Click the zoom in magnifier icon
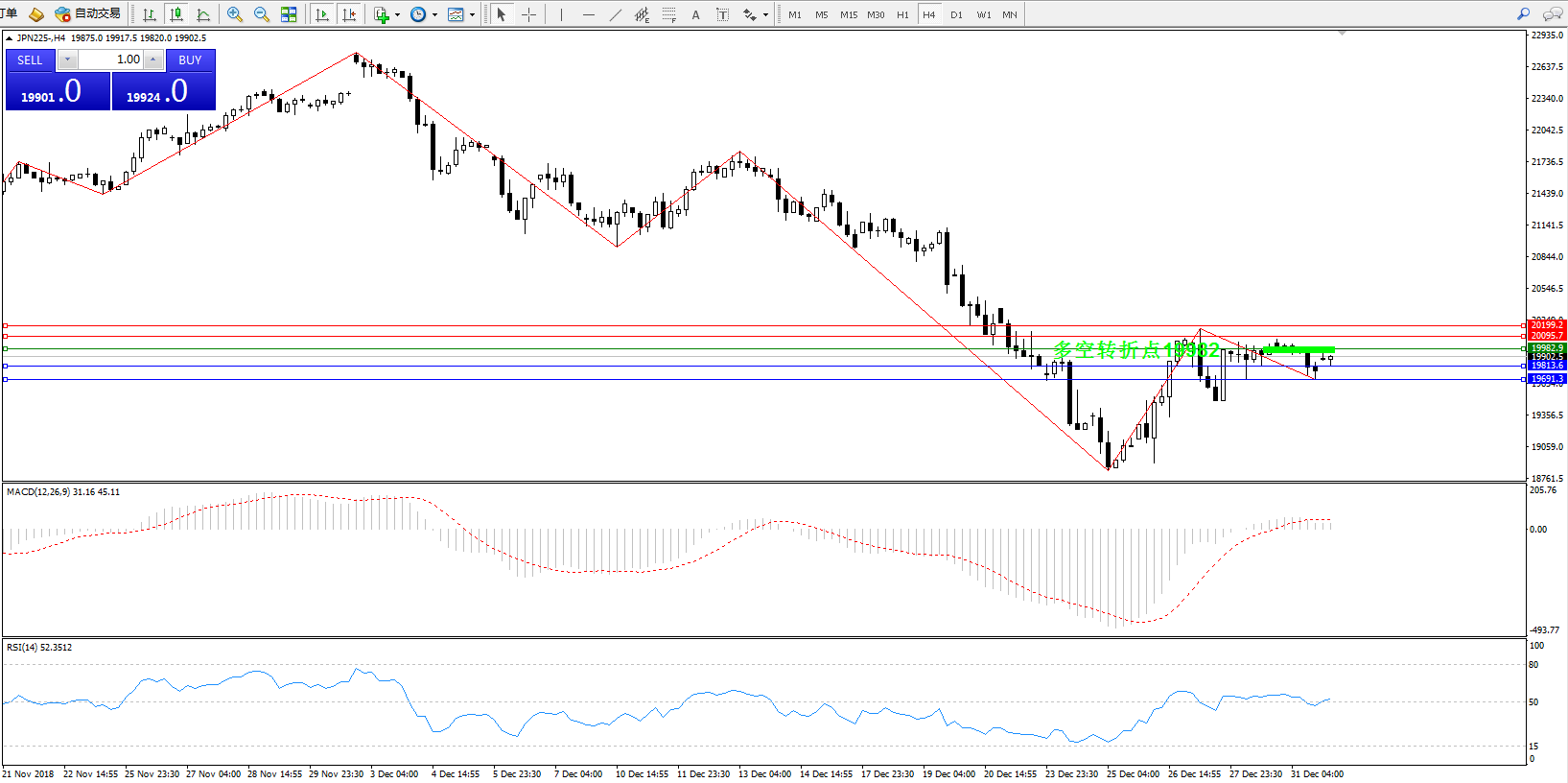The width and height of the screenshot is (1568, 783). point(234,14)
